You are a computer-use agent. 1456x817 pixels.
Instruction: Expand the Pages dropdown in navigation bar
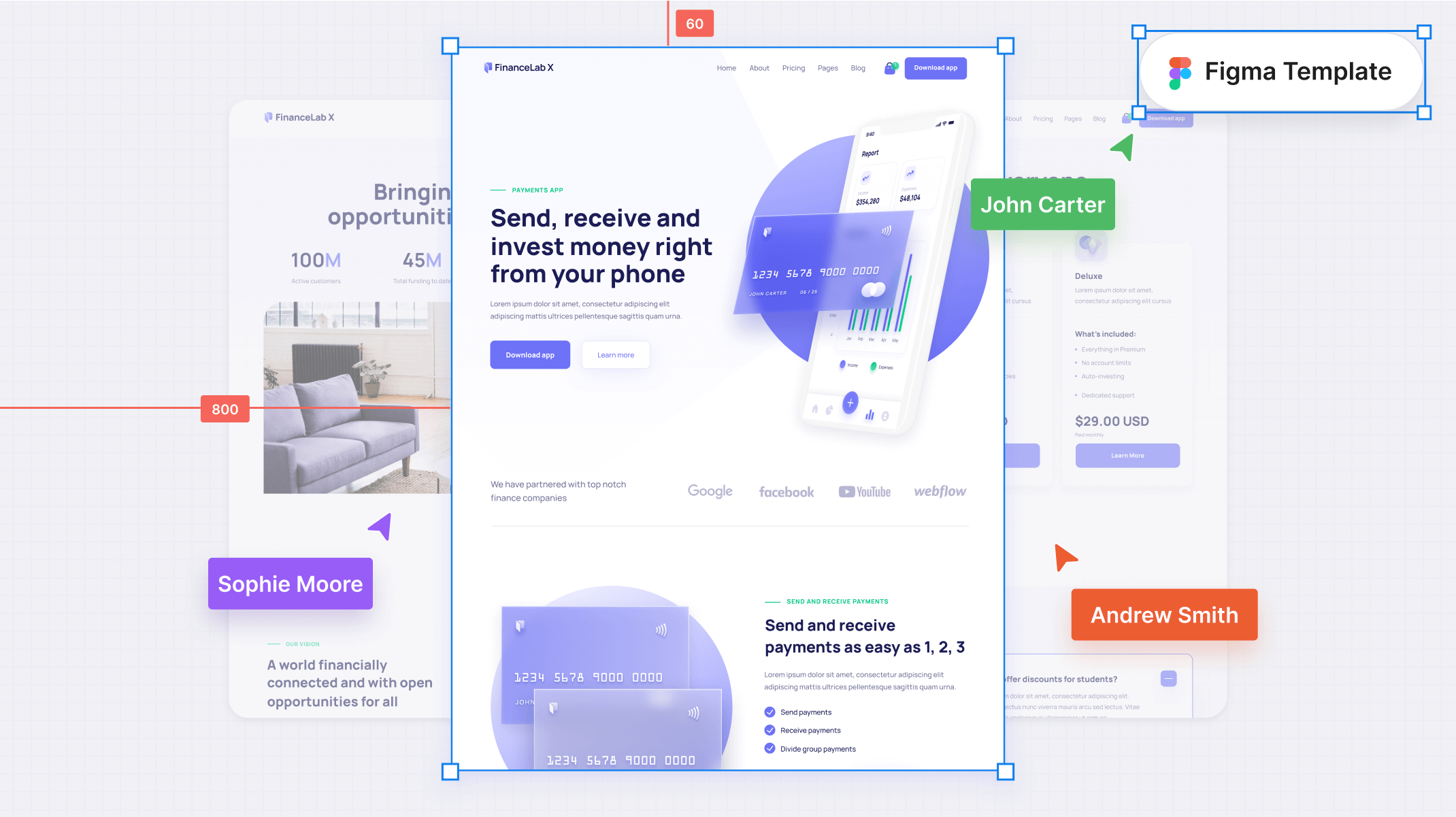click(x=828, y=67)
